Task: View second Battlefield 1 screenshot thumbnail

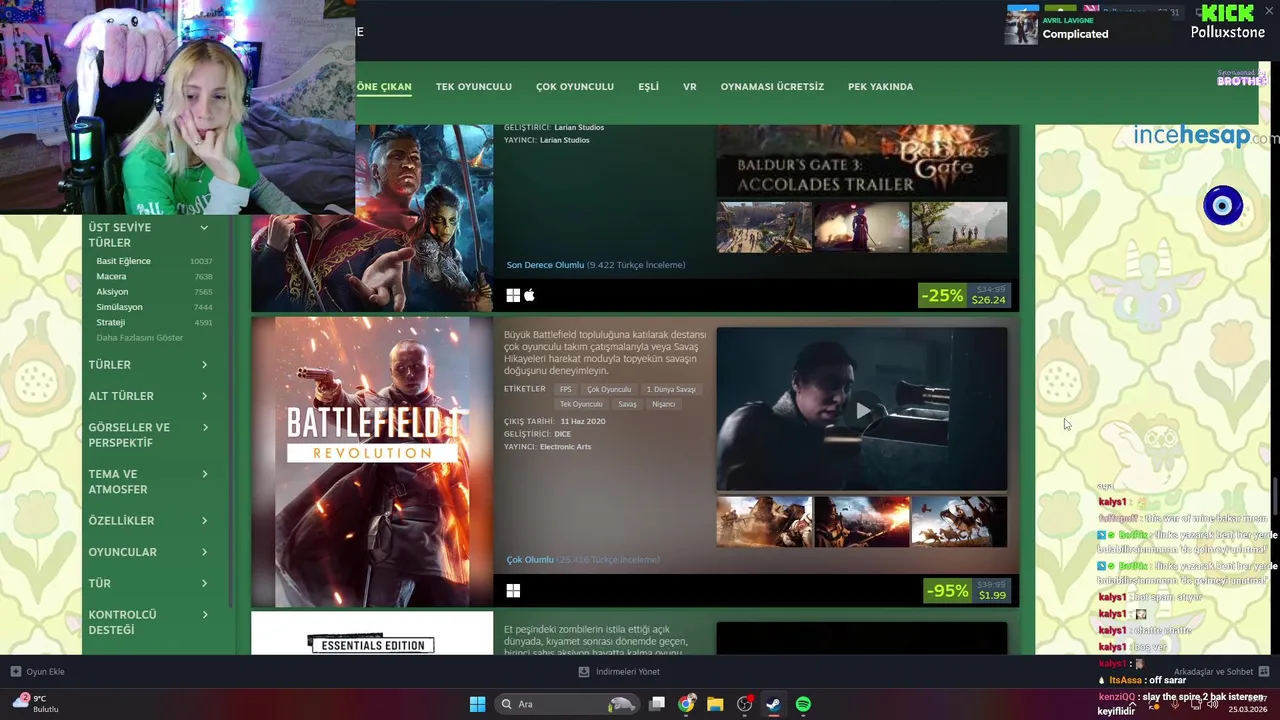Action: click(861, 521)
